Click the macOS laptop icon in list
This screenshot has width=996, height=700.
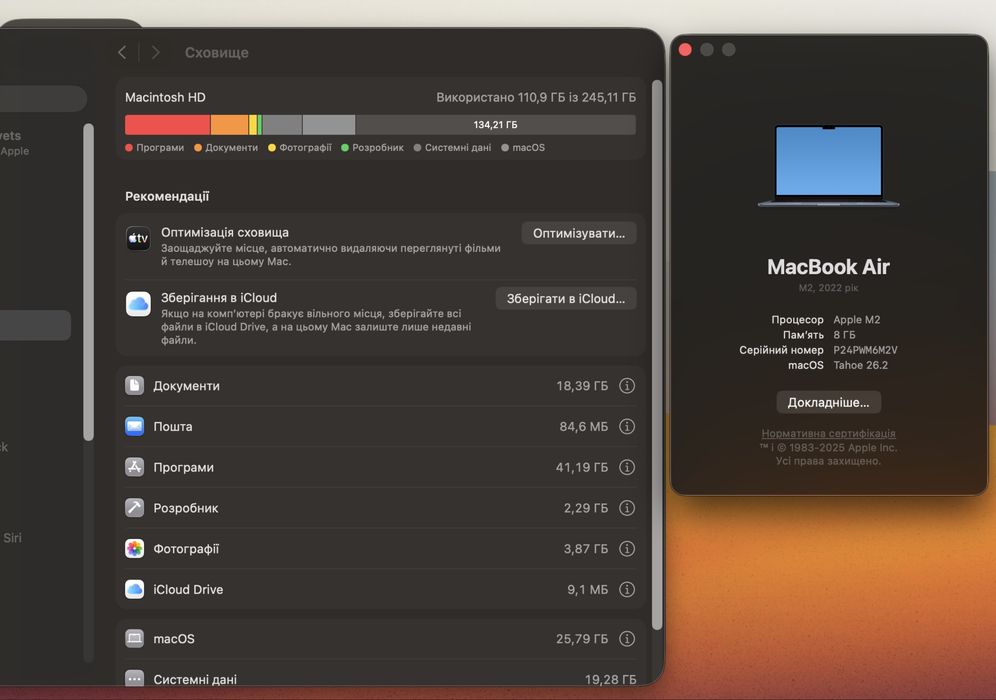pyautogui.click(x=134, y=638)
